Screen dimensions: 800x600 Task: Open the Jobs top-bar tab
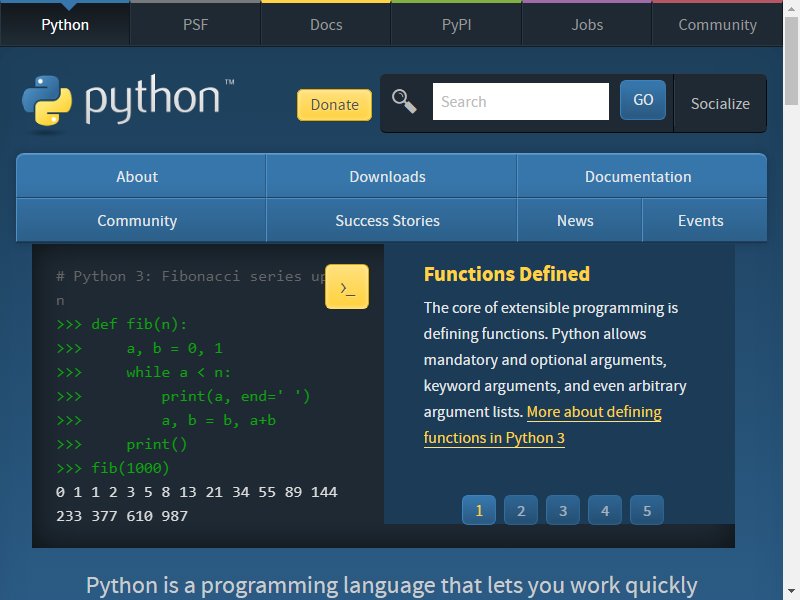587,24
